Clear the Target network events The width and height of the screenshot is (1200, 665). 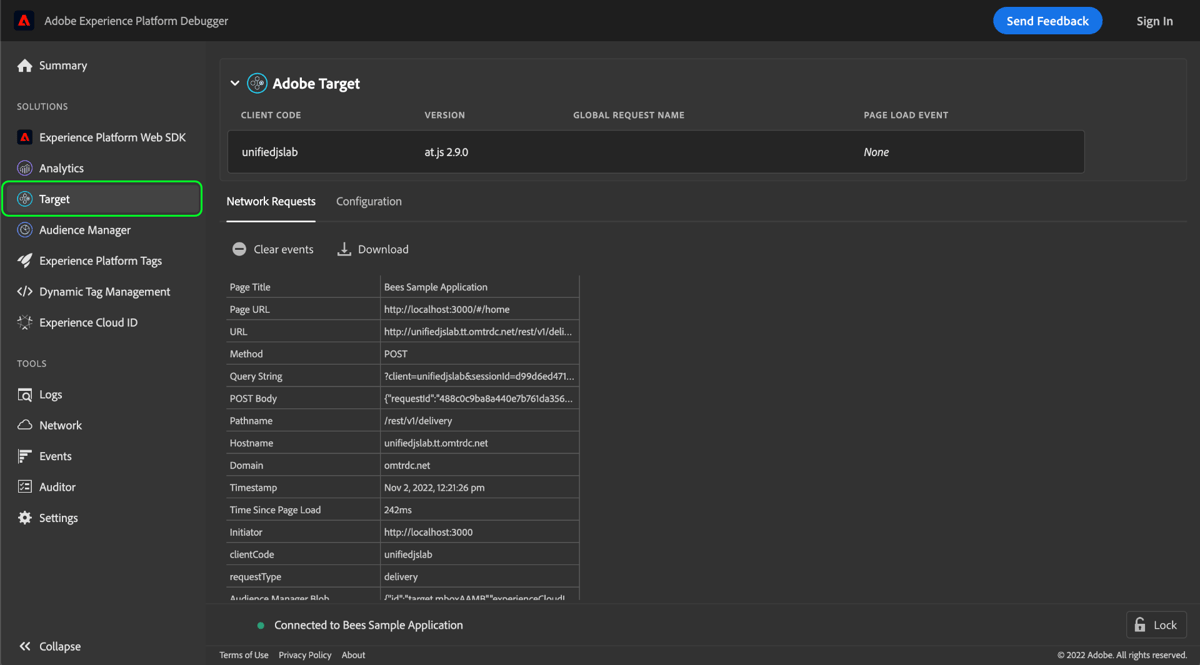[x=272, y=248]
